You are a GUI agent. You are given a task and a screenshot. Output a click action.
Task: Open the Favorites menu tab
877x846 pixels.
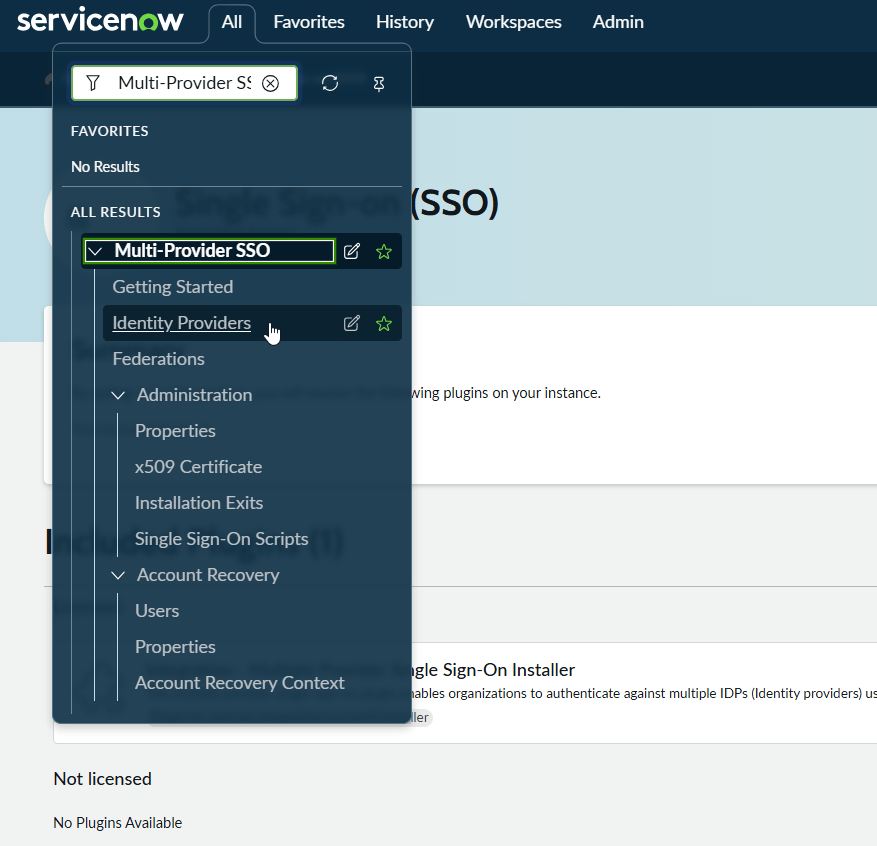309,22
